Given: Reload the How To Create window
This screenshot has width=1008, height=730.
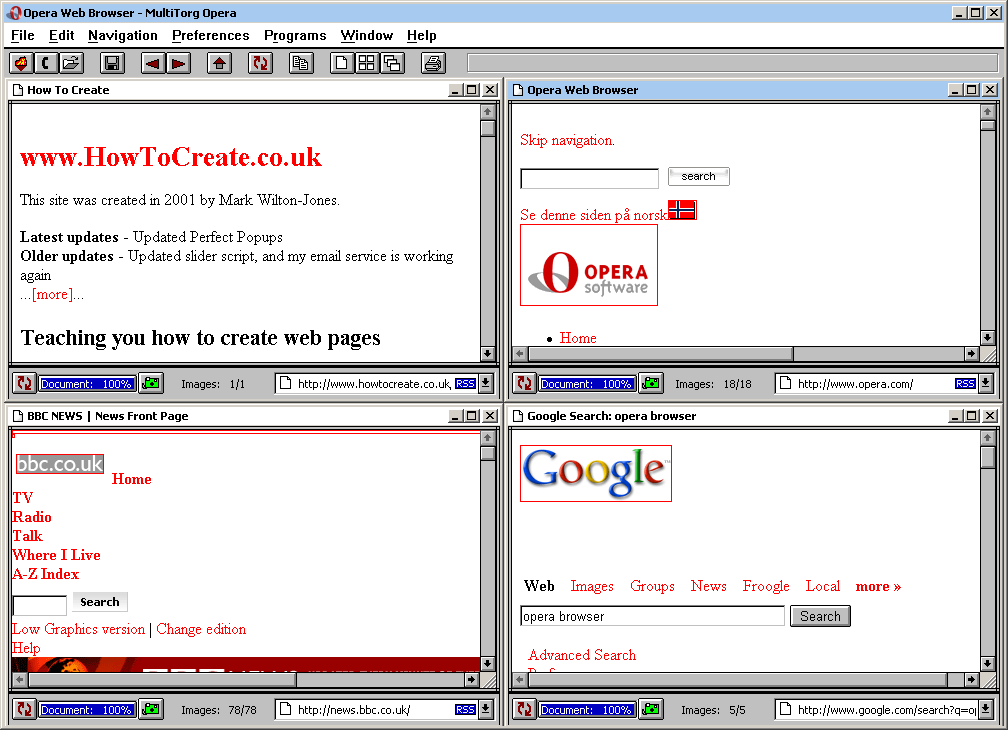Looking at the screenshot, I should [24, 384].
